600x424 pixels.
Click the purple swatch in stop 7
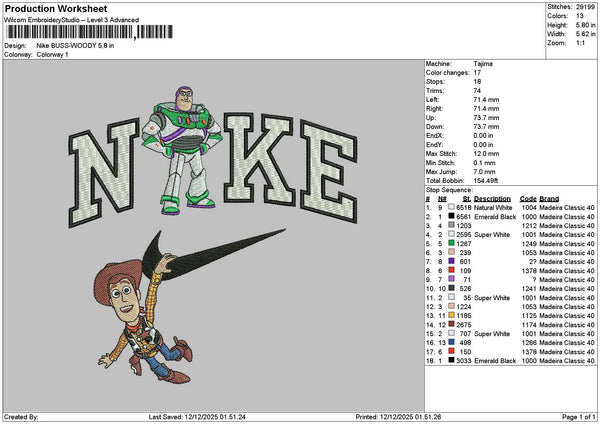[452, 261]
